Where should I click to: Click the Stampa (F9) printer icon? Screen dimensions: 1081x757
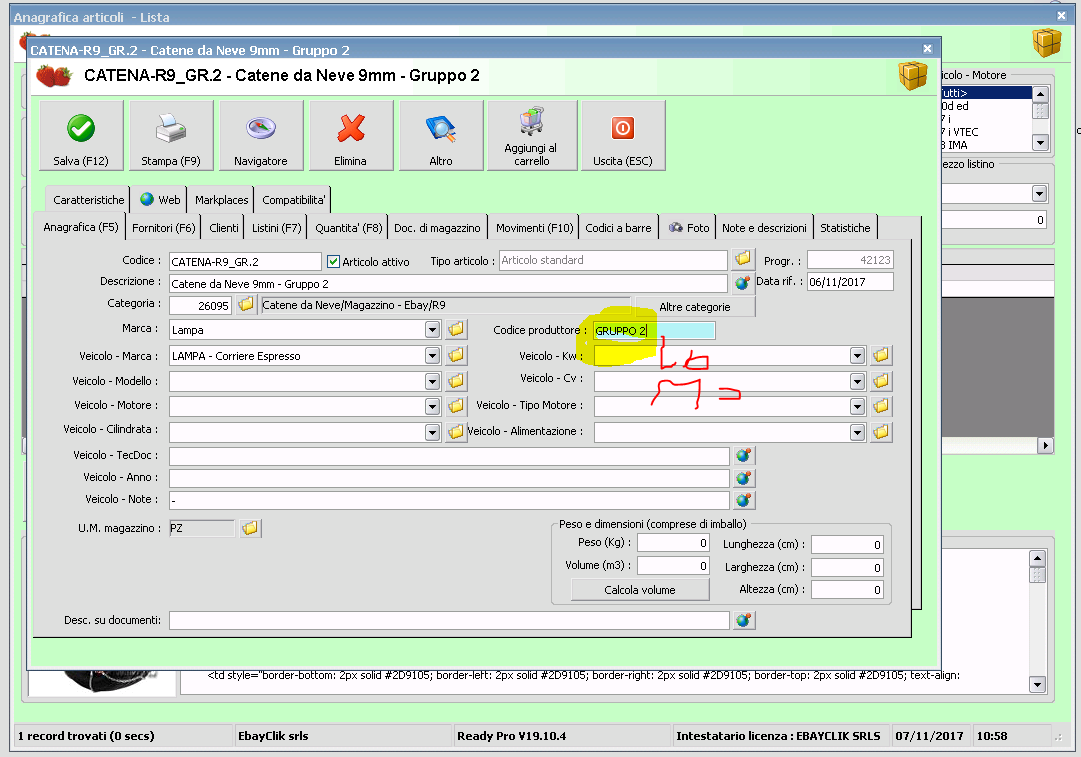point(171,129)
